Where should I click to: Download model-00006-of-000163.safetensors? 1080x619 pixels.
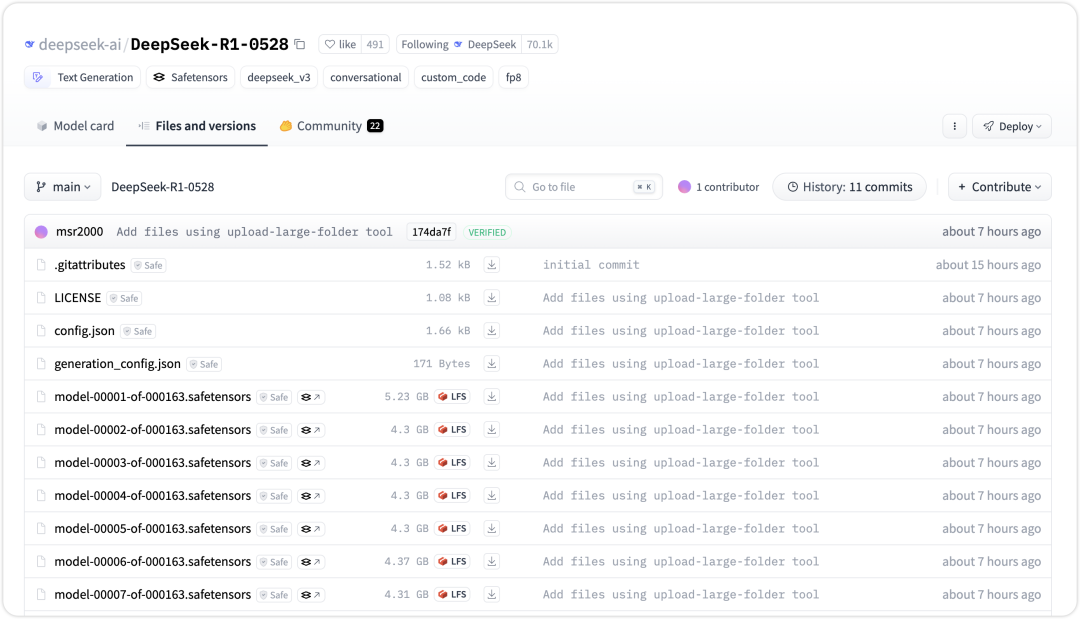[x=492, y=562]
